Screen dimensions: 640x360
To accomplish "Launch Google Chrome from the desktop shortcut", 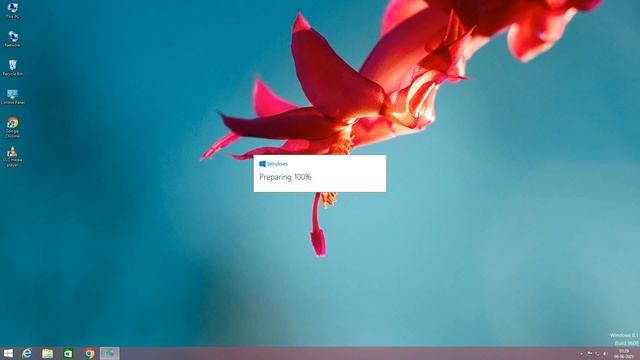I will pyautogui.click(x=13, y=127).
